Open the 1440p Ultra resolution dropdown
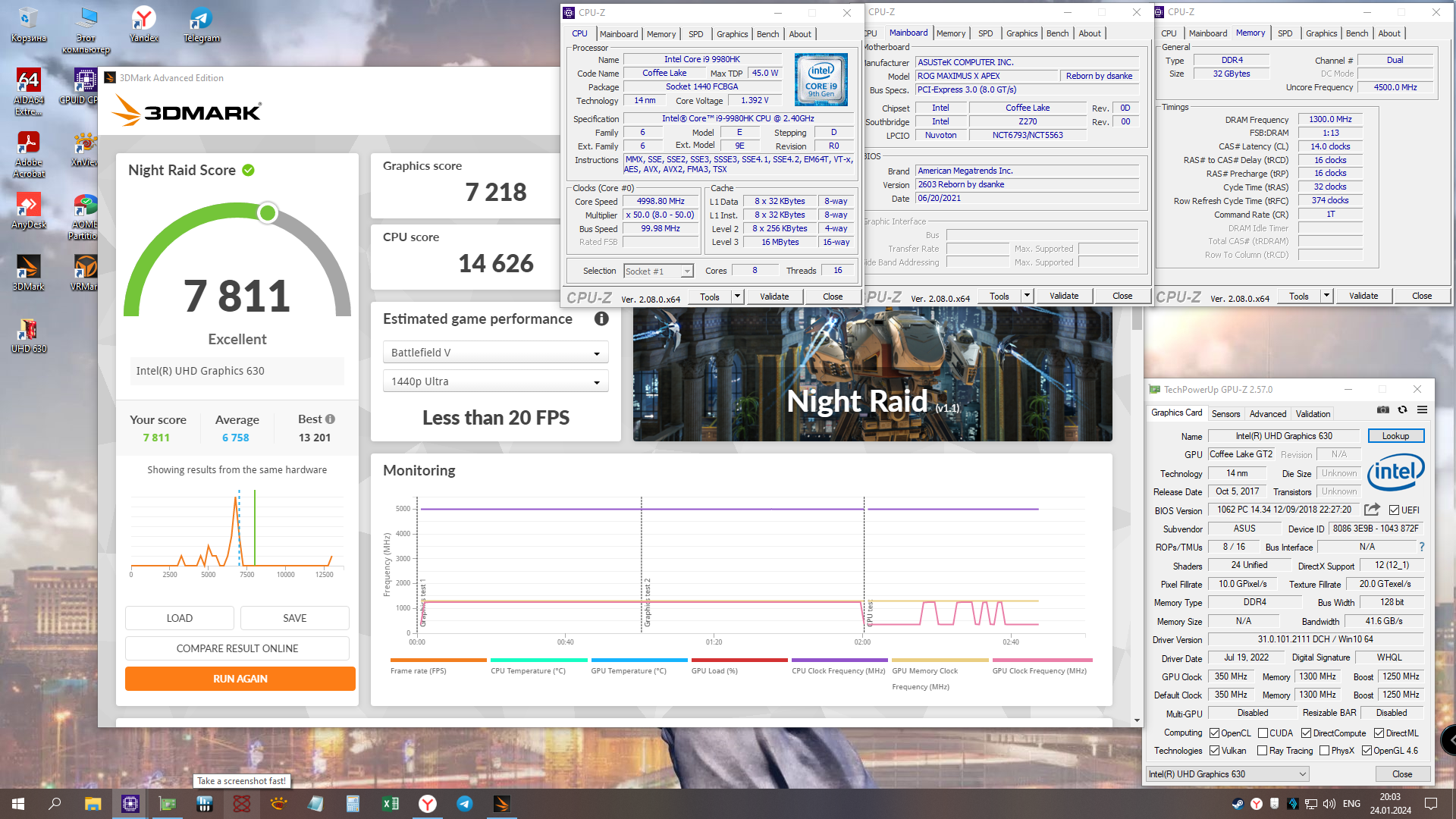The width and height of the screenshot is (1456, 819). [x=496, y=381]
